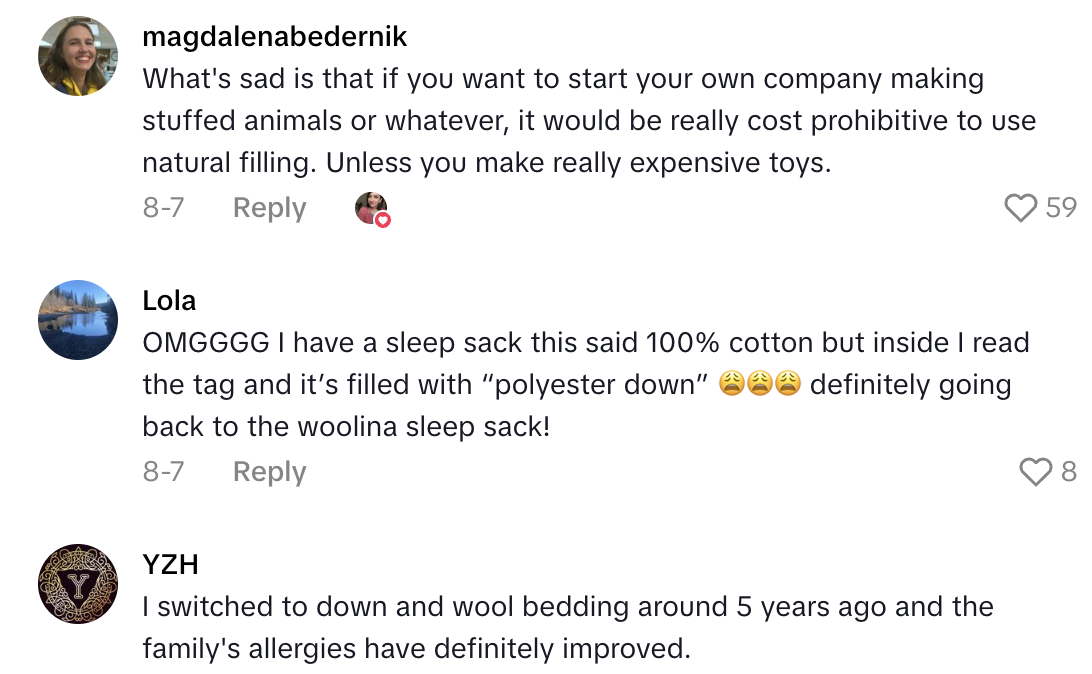Like magdalenabedernik's comment with the heart icon

1021,208
